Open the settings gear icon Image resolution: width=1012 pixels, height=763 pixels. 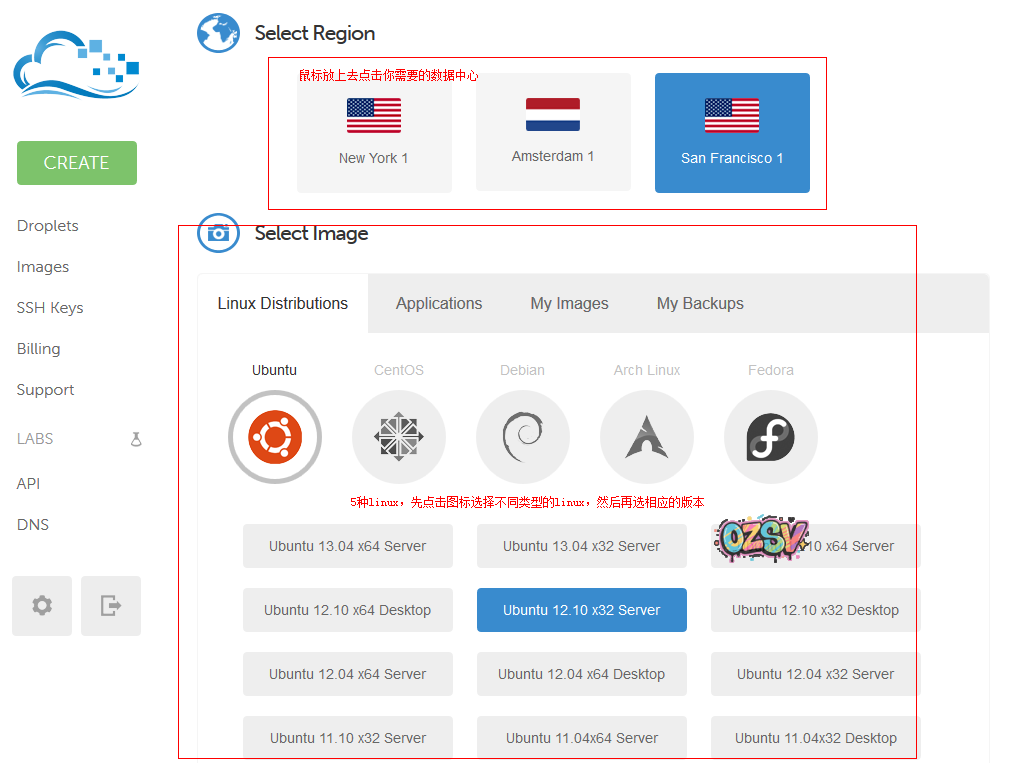(x=41, y=605)
